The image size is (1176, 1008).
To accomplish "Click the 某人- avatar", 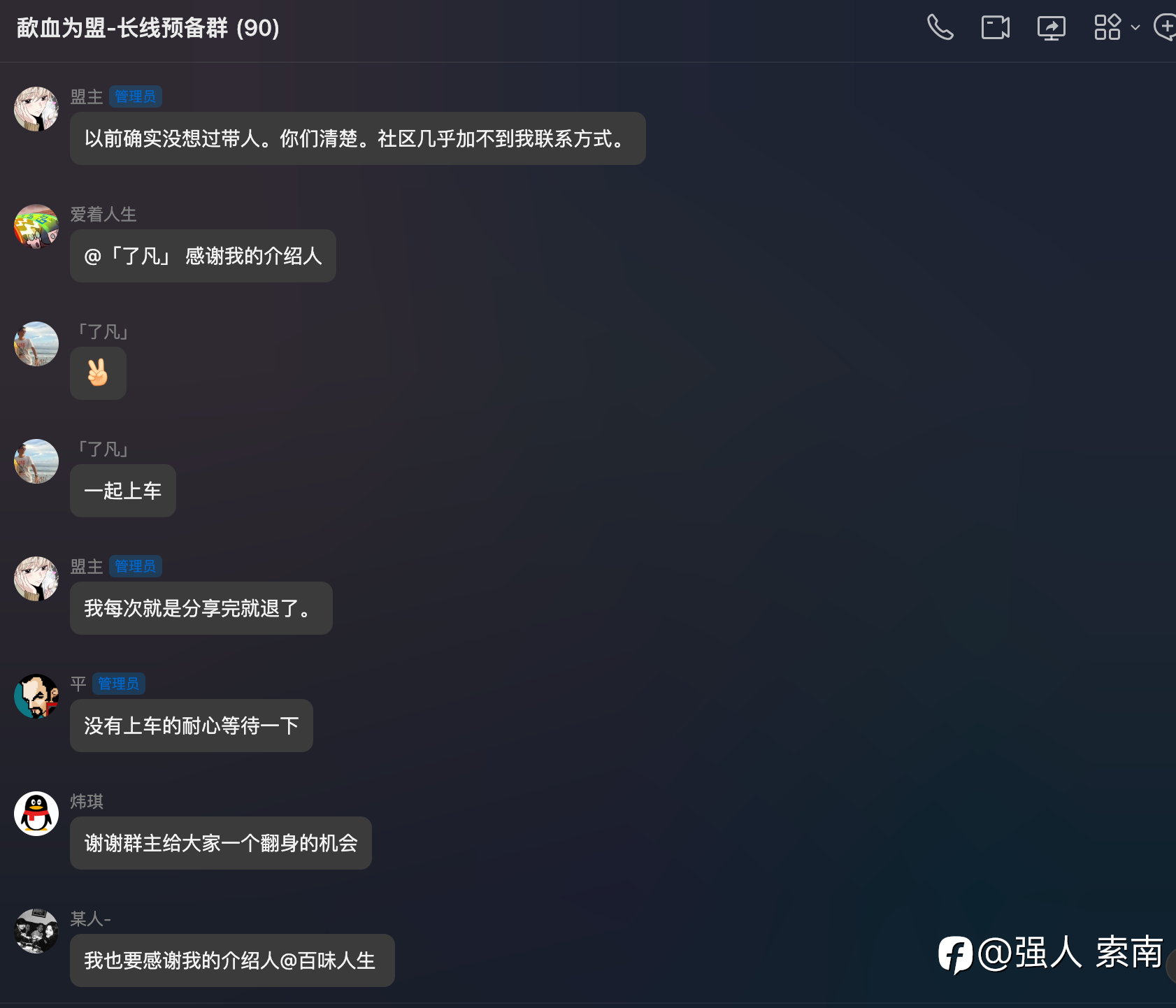I will point(36,931).
